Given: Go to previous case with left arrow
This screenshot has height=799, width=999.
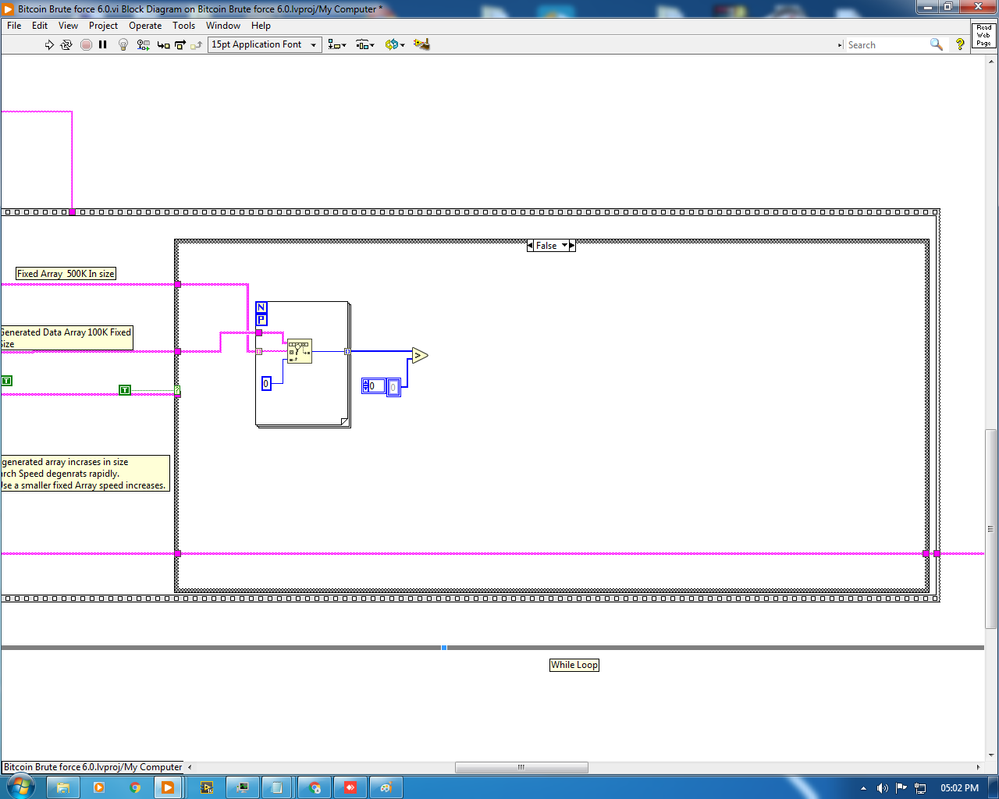Looking at the screenshot, I should [x=530, y=245].
